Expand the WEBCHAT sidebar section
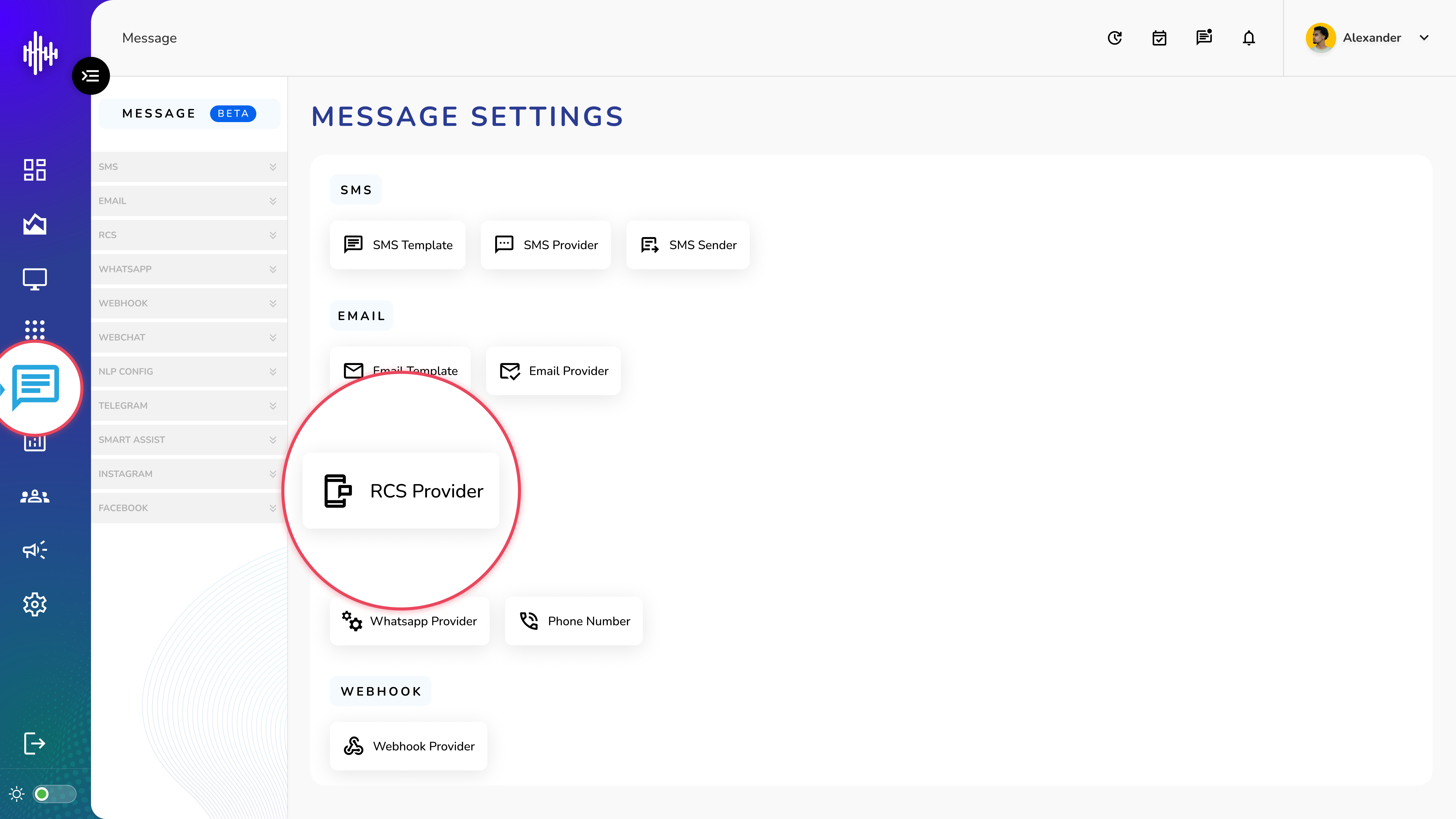Image resolution: width=1456 pixels, height=819 pixels. pos(189,337)
